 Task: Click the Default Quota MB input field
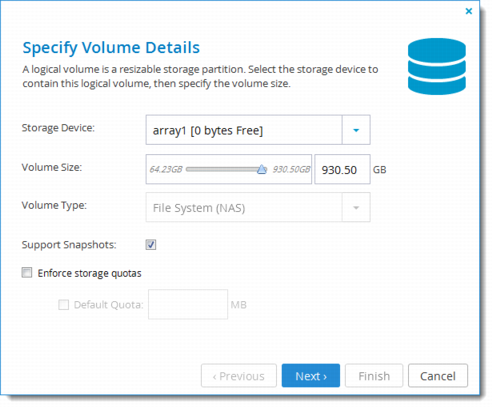(x=188, y=304)
